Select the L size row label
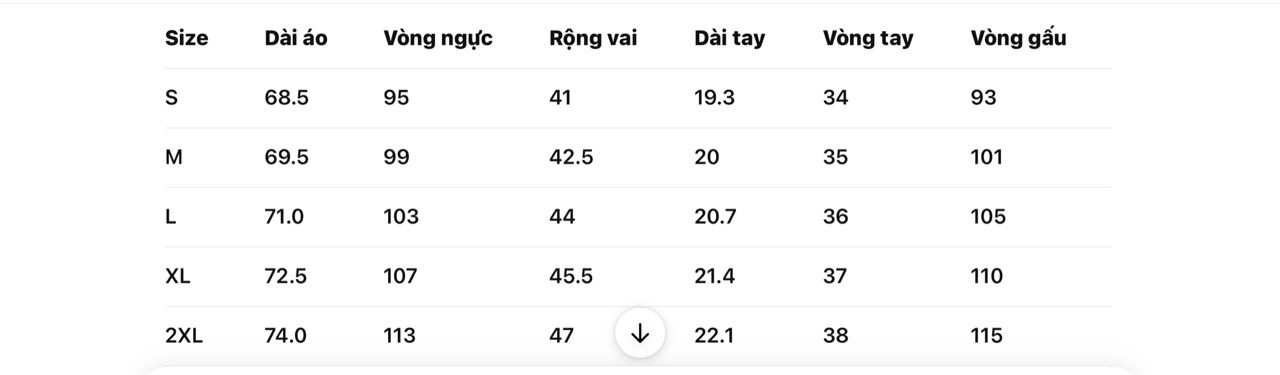This screenshot has width=1280, height=375. pos(170,217)
